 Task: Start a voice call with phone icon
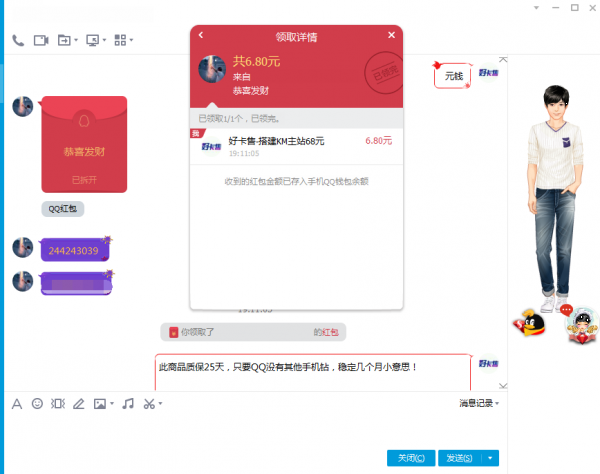tap(18, 40)
